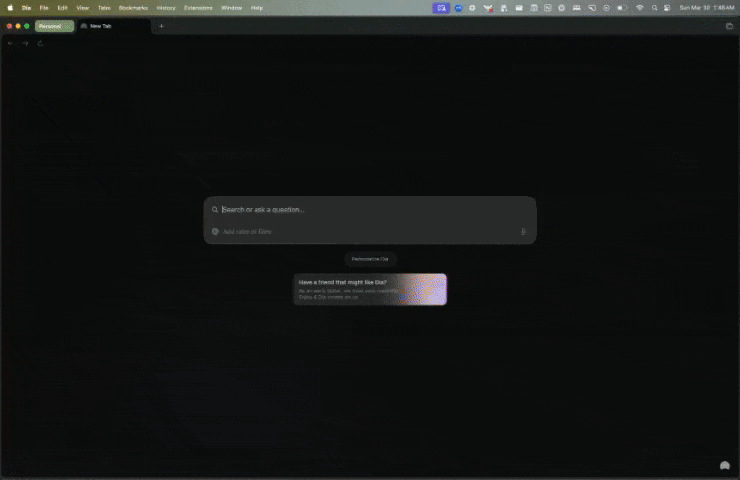Open the Personal profile switcher
This screenshot has width=740, height=480.
pos(54,26)
